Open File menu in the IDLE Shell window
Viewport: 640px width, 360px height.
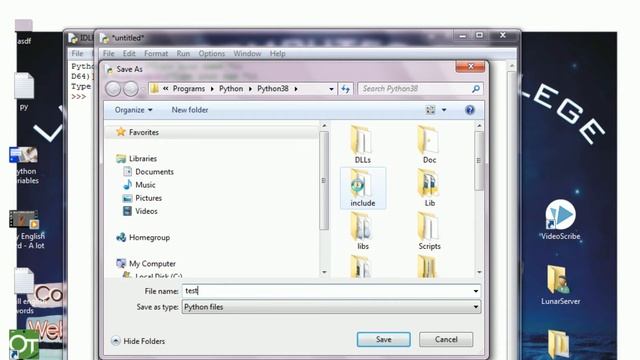pyautogui.click(x=77, y=53)
